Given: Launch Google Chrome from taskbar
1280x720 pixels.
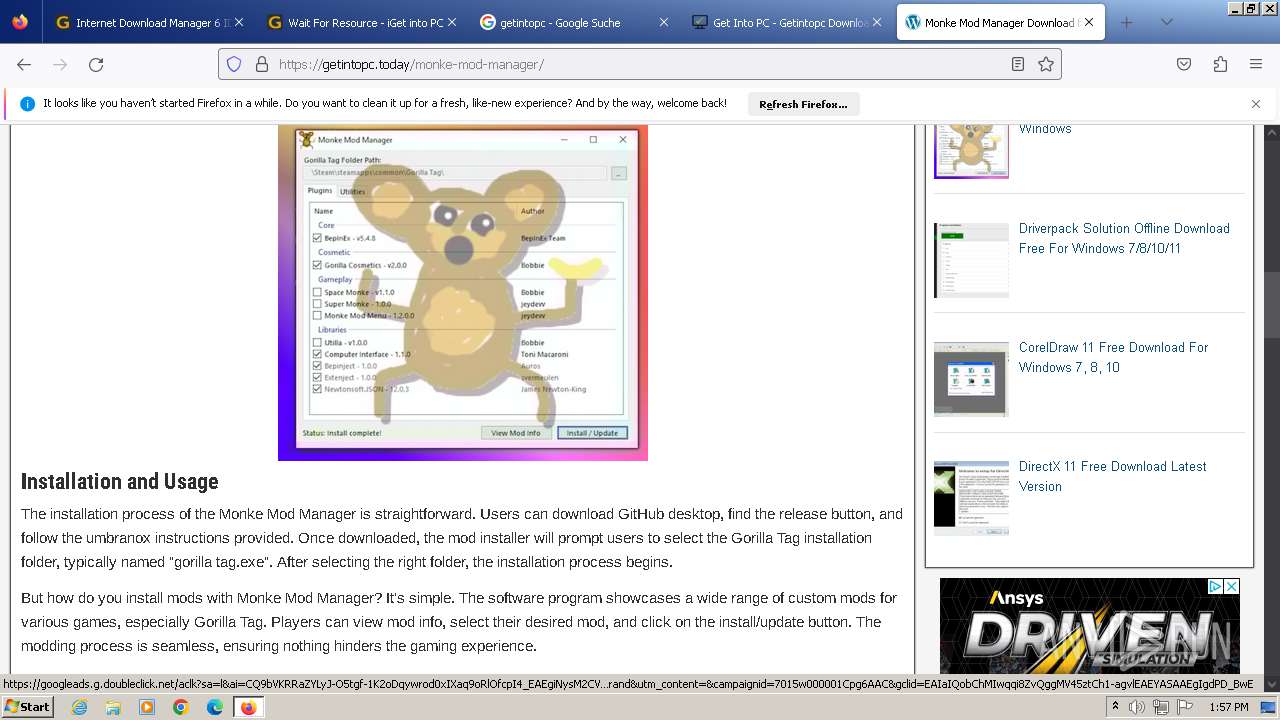Looking at the screenshot, I should coord(181,707).
